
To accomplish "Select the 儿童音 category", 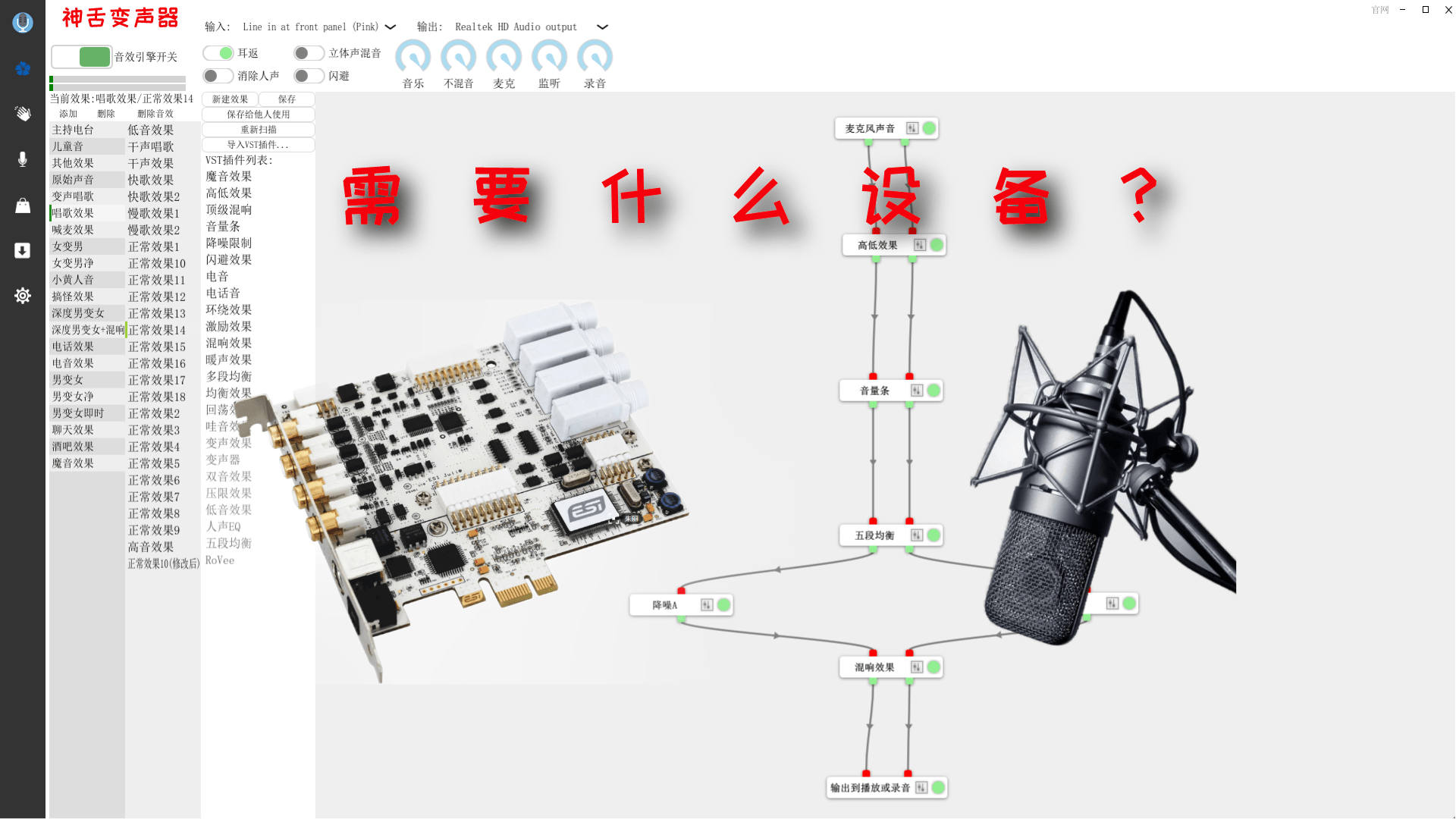I will point(87,146).
